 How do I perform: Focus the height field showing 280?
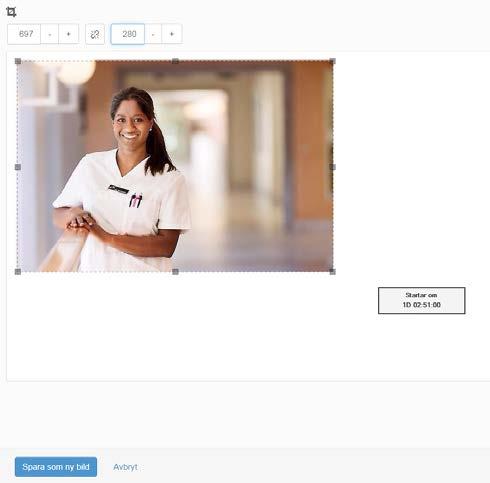pos(128,34)
